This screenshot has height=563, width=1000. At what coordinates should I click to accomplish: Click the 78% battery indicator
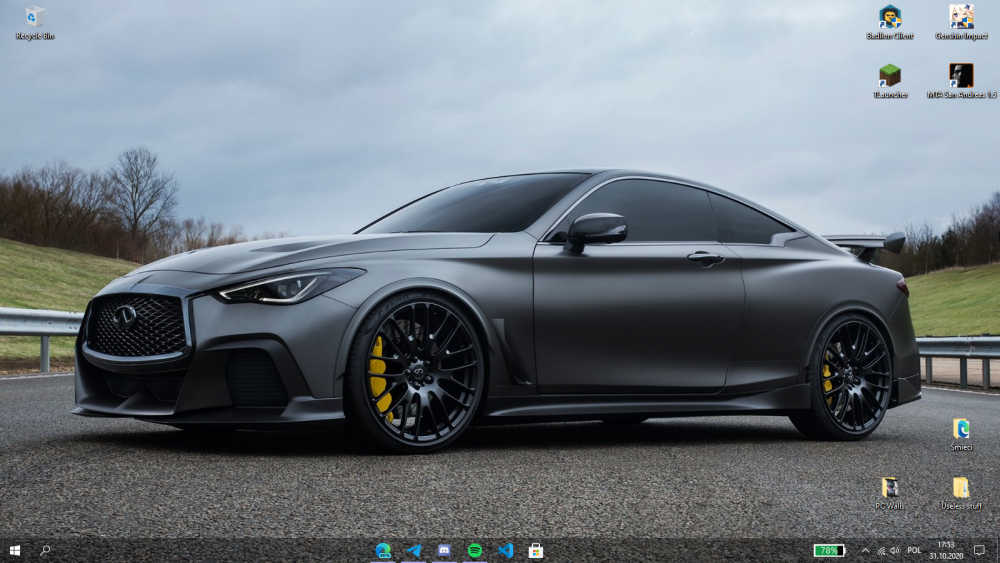[x=829, y=550]
